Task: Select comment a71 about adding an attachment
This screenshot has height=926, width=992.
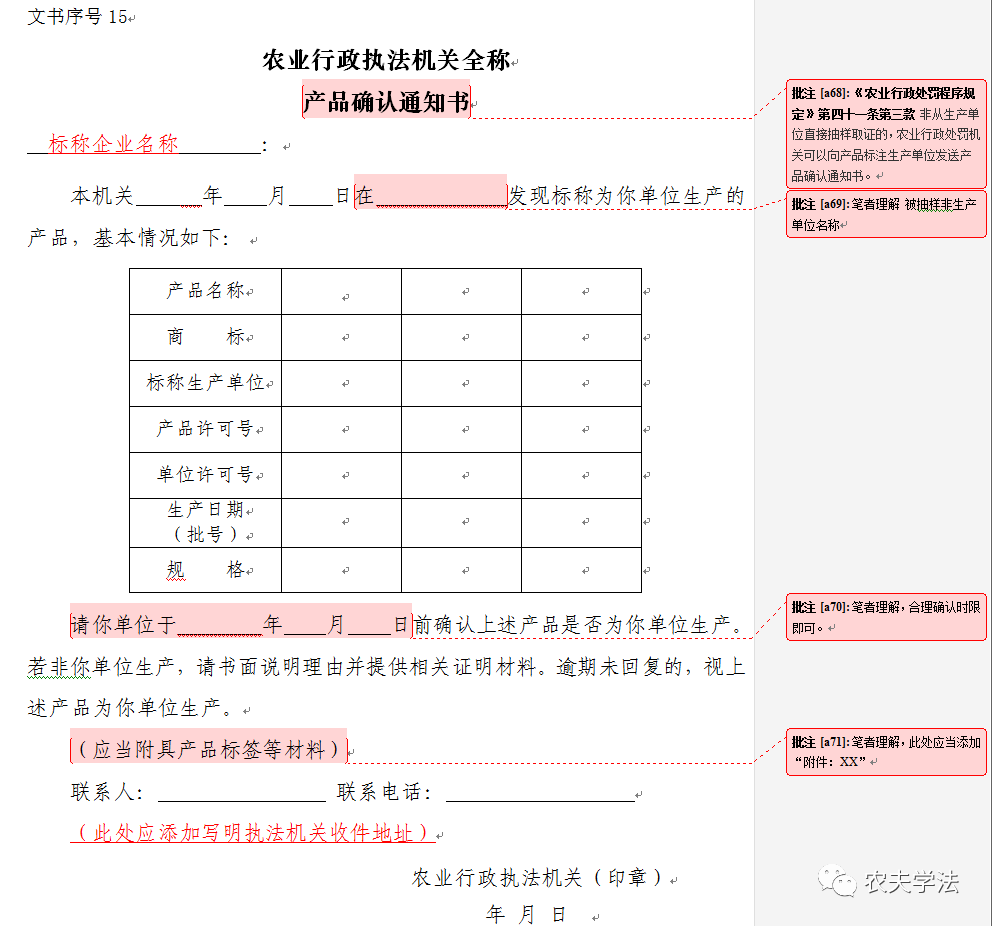Action: click(885, 751)
